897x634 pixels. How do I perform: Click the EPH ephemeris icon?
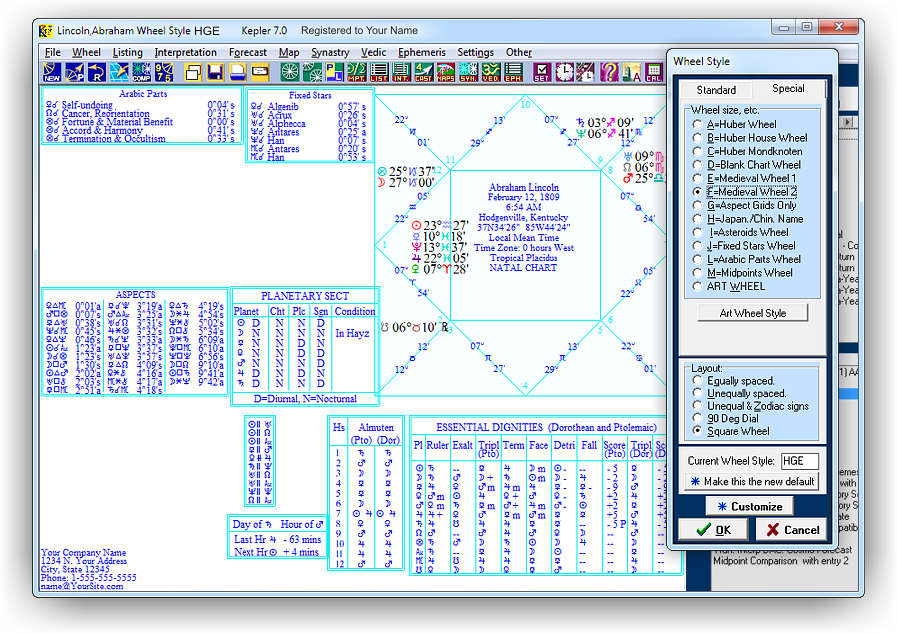coord(513,72)
